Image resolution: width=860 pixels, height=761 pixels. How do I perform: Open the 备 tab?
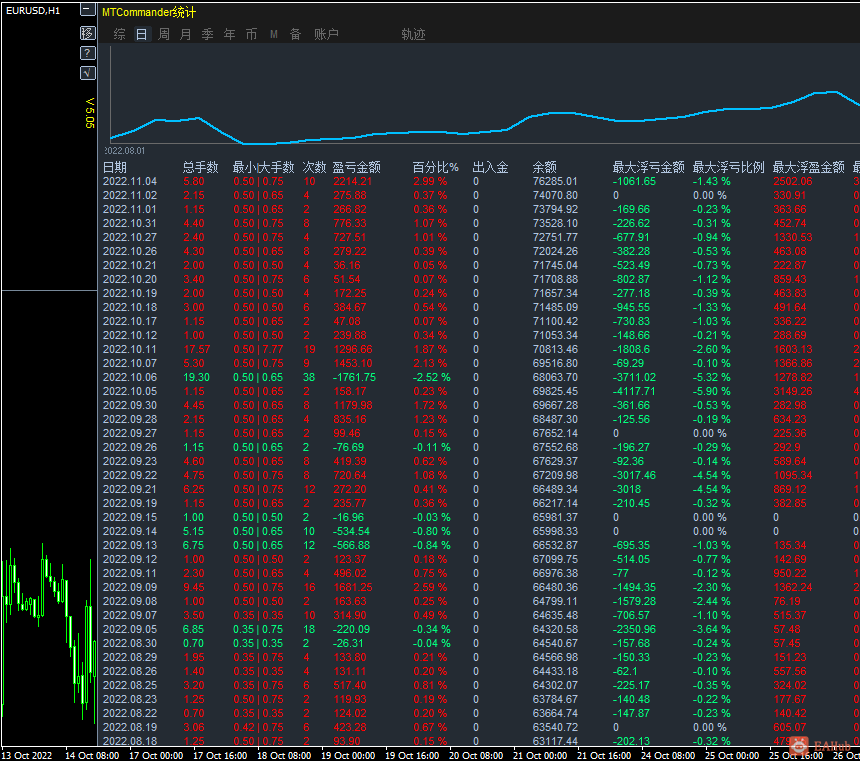pos(296,35)
